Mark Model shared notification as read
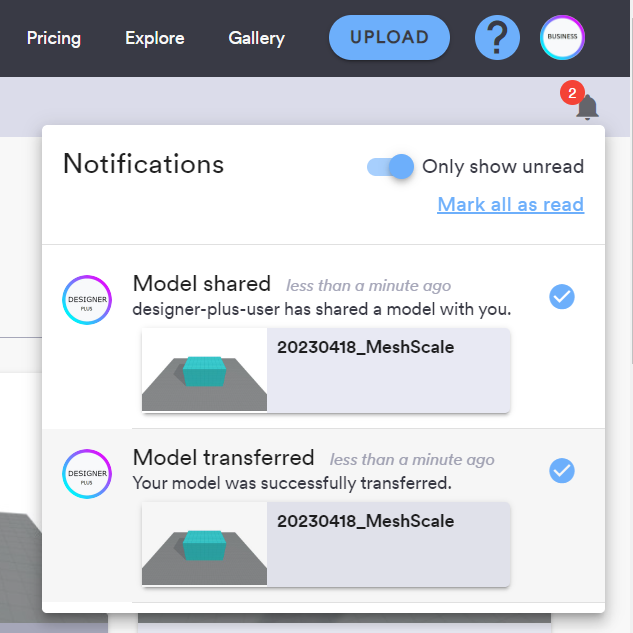Image resolution: width=633 pixels, height=633 pixels. (562, 296)
